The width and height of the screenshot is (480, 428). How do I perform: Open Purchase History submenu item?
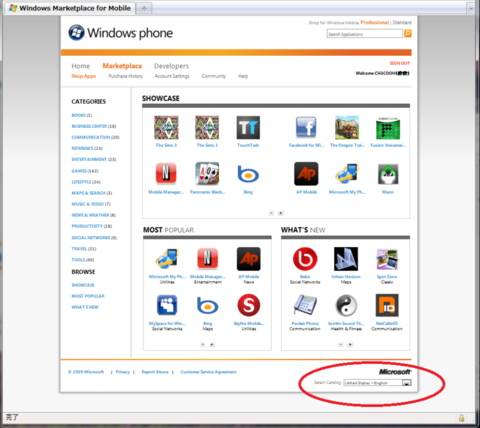125,76
